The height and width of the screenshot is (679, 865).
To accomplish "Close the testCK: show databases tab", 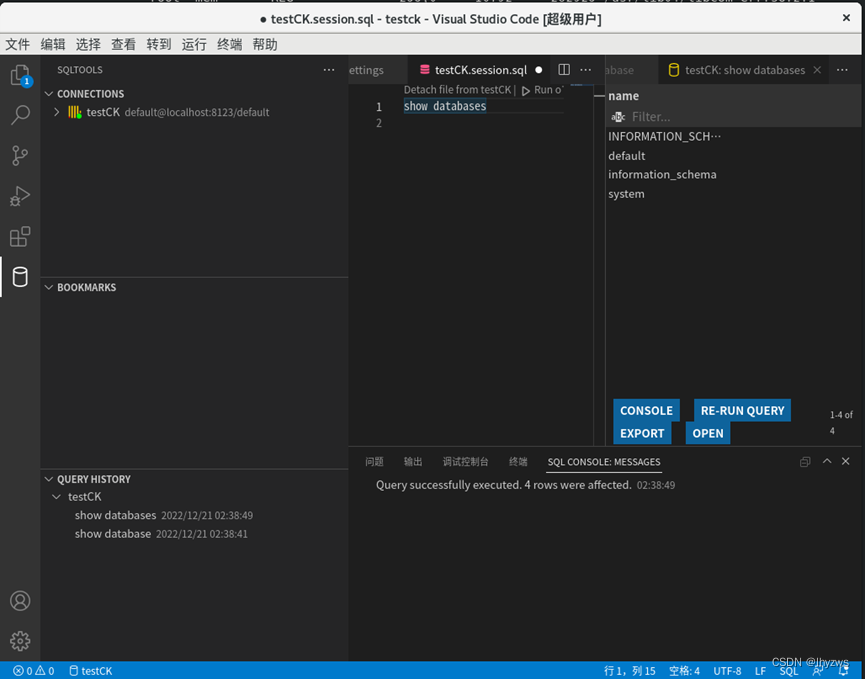I will (818, 70).
